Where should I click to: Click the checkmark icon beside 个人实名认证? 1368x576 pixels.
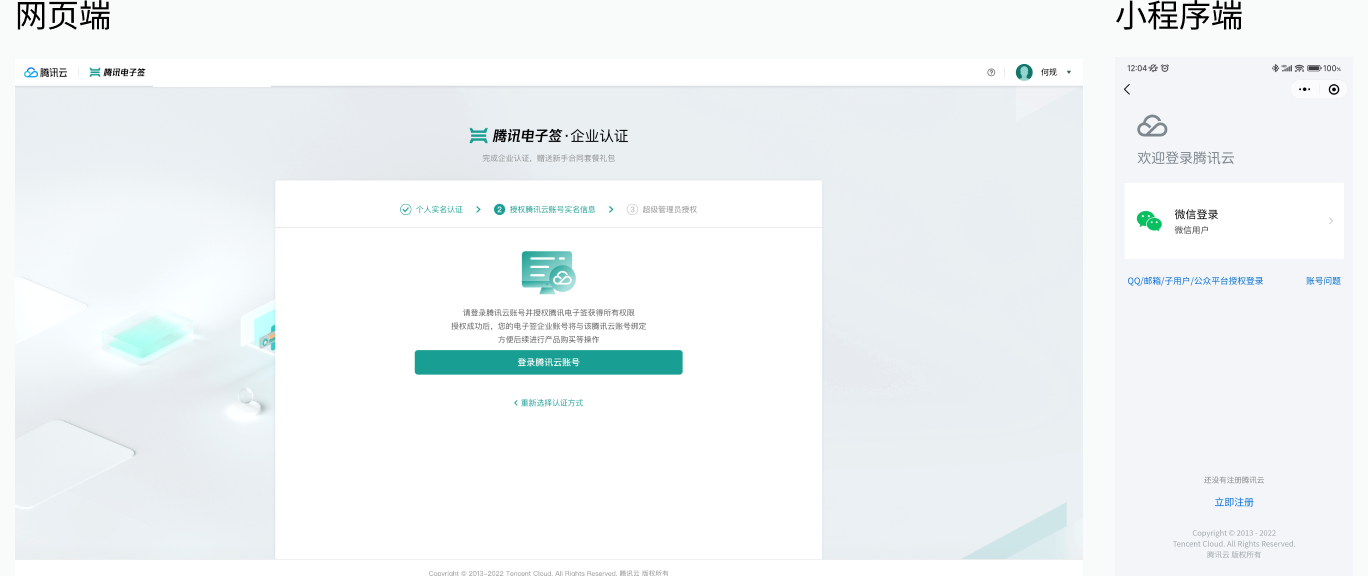pyautogui.click(x=406, y=209)
